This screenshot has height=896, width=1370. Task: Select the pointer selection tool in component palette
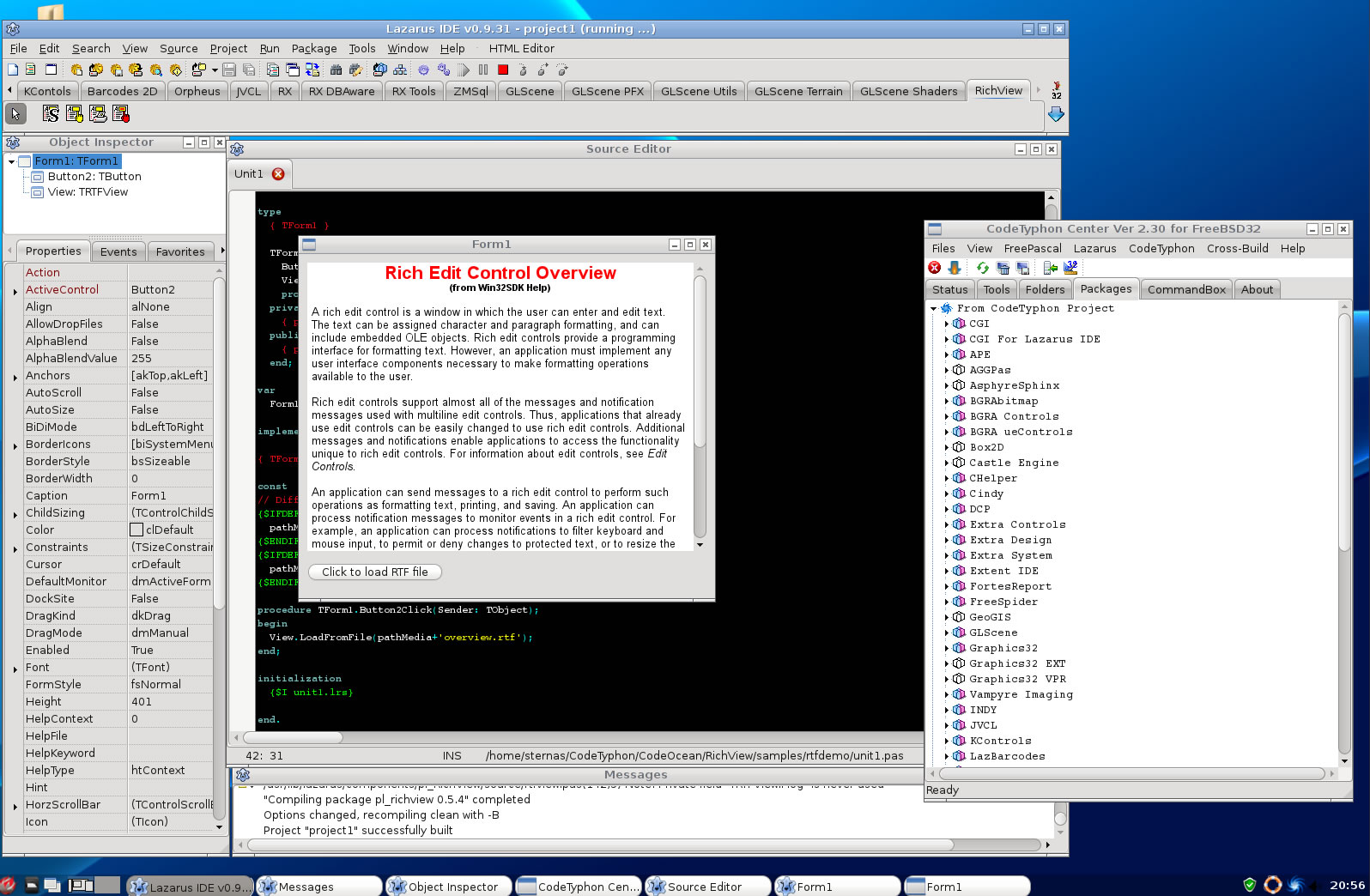15,113
